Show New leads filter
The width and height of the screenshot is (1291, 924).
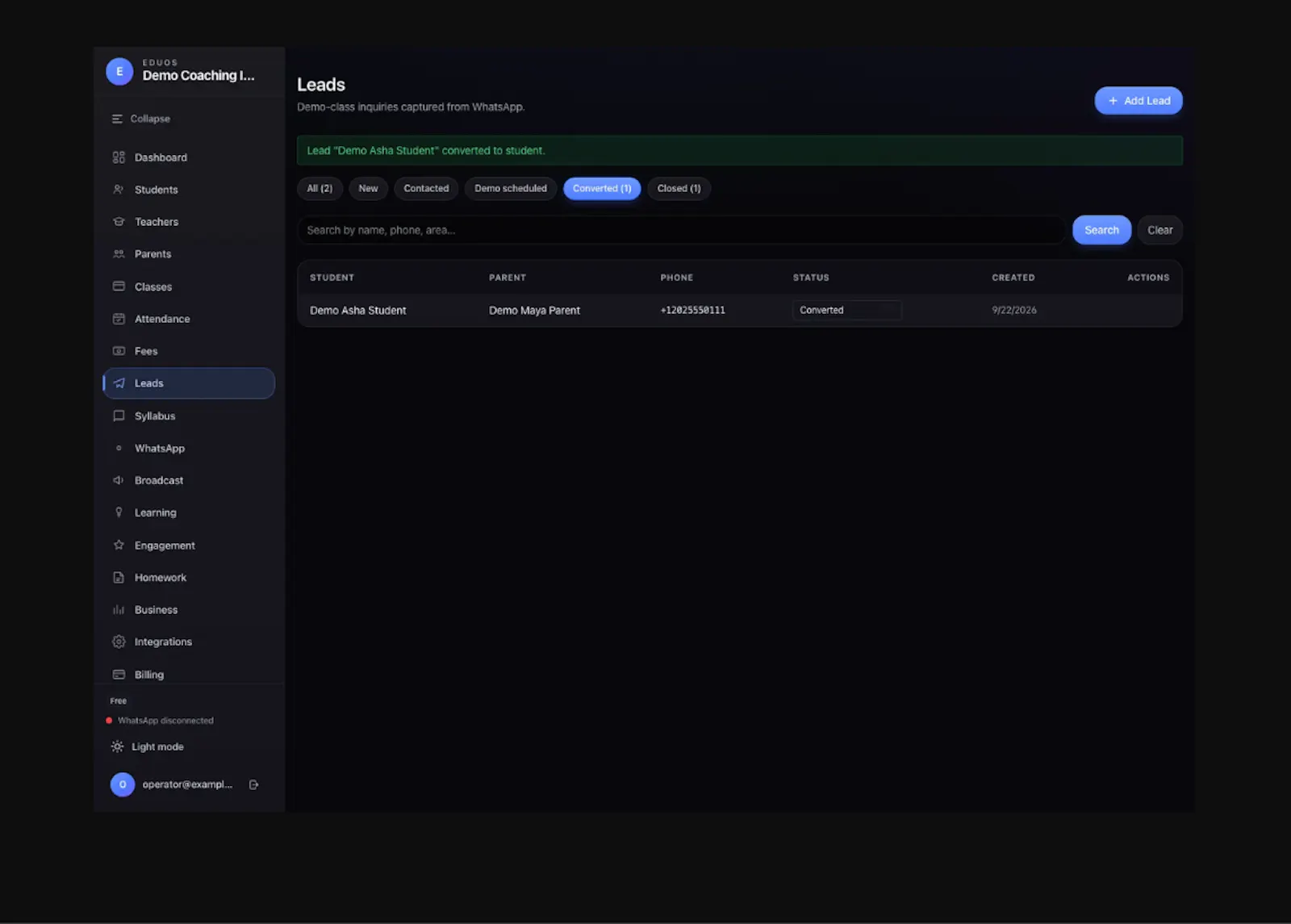[x=368, y=188]
